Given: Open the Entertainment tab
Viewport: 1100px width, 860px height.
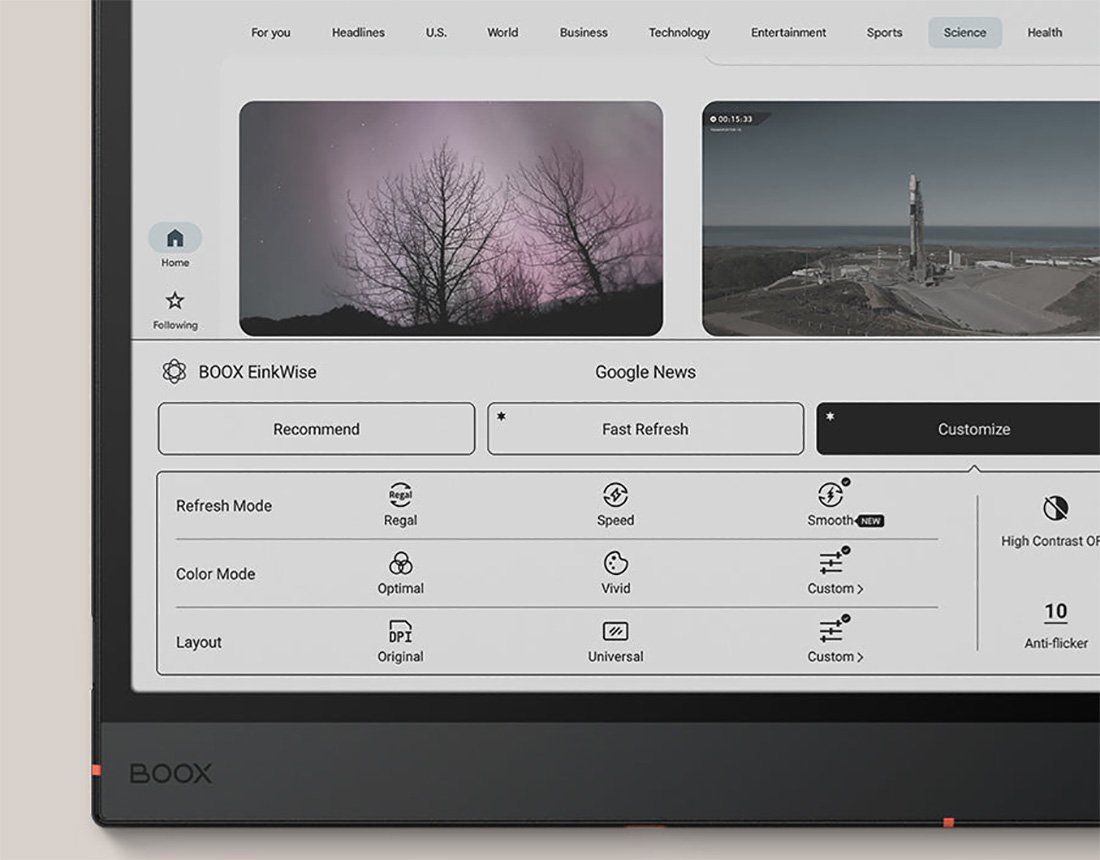Looking at the screenshot, I should click(789, 32).
